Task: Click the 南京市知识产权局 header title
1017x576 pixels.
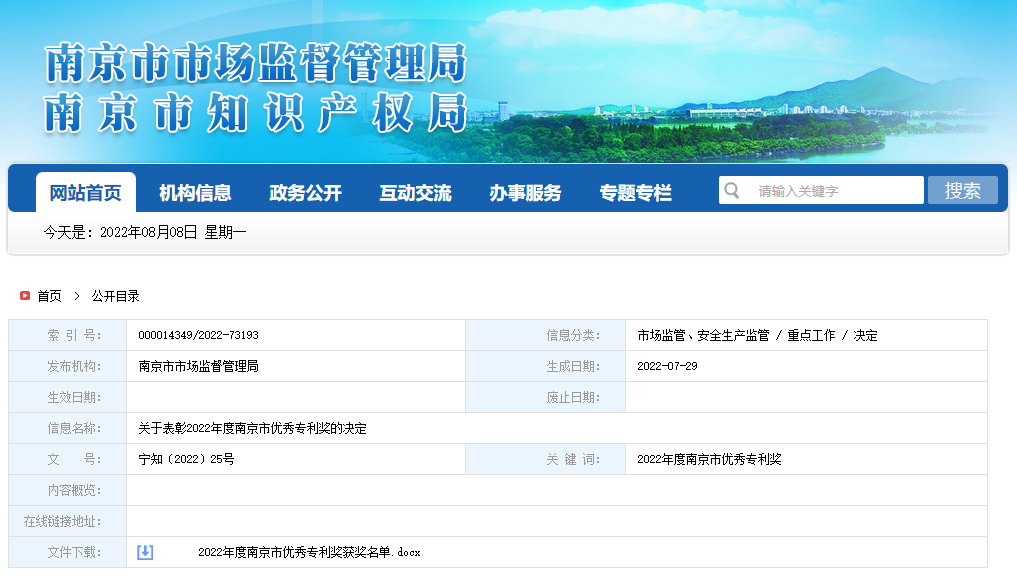Action: (x=256, y=112)
